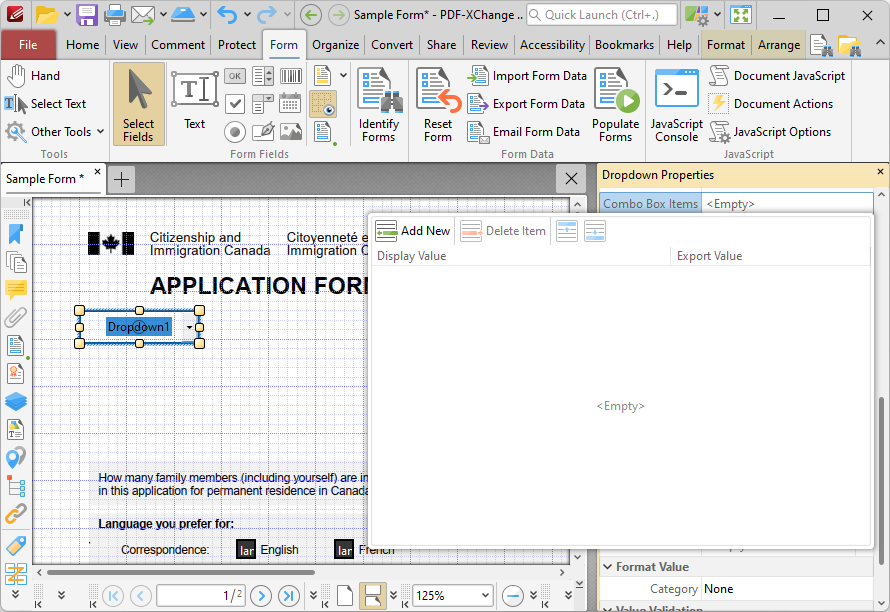The width and height of the screenshot is (890, 612).
Task: Toggle the UI options launch icon
Action: tap(696, 15)
